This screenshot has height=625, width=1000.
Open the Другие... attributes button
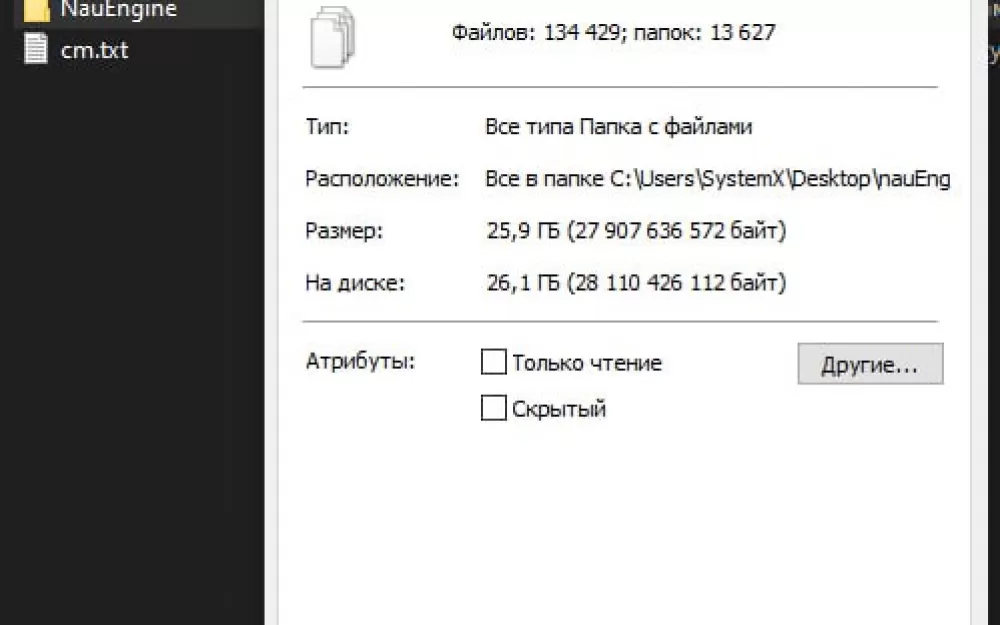(870, 364)
